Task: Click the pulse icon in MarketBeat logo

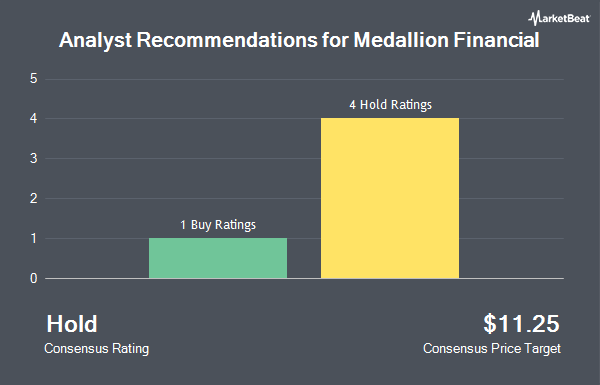Action: pos(533,18)
